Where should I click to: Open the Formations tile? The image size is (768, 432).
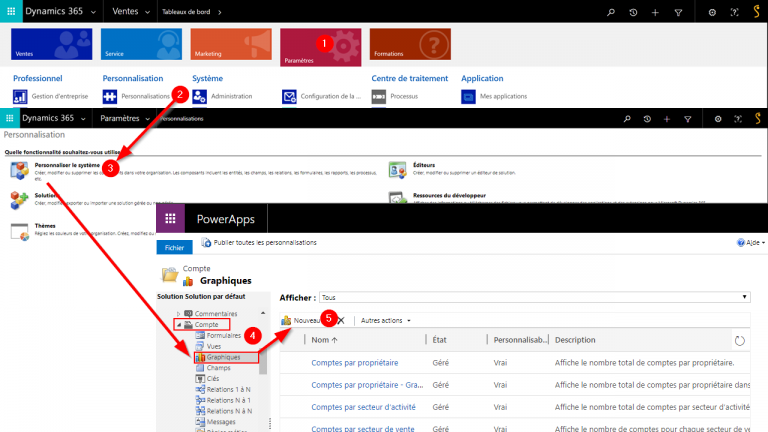point(410,44)
